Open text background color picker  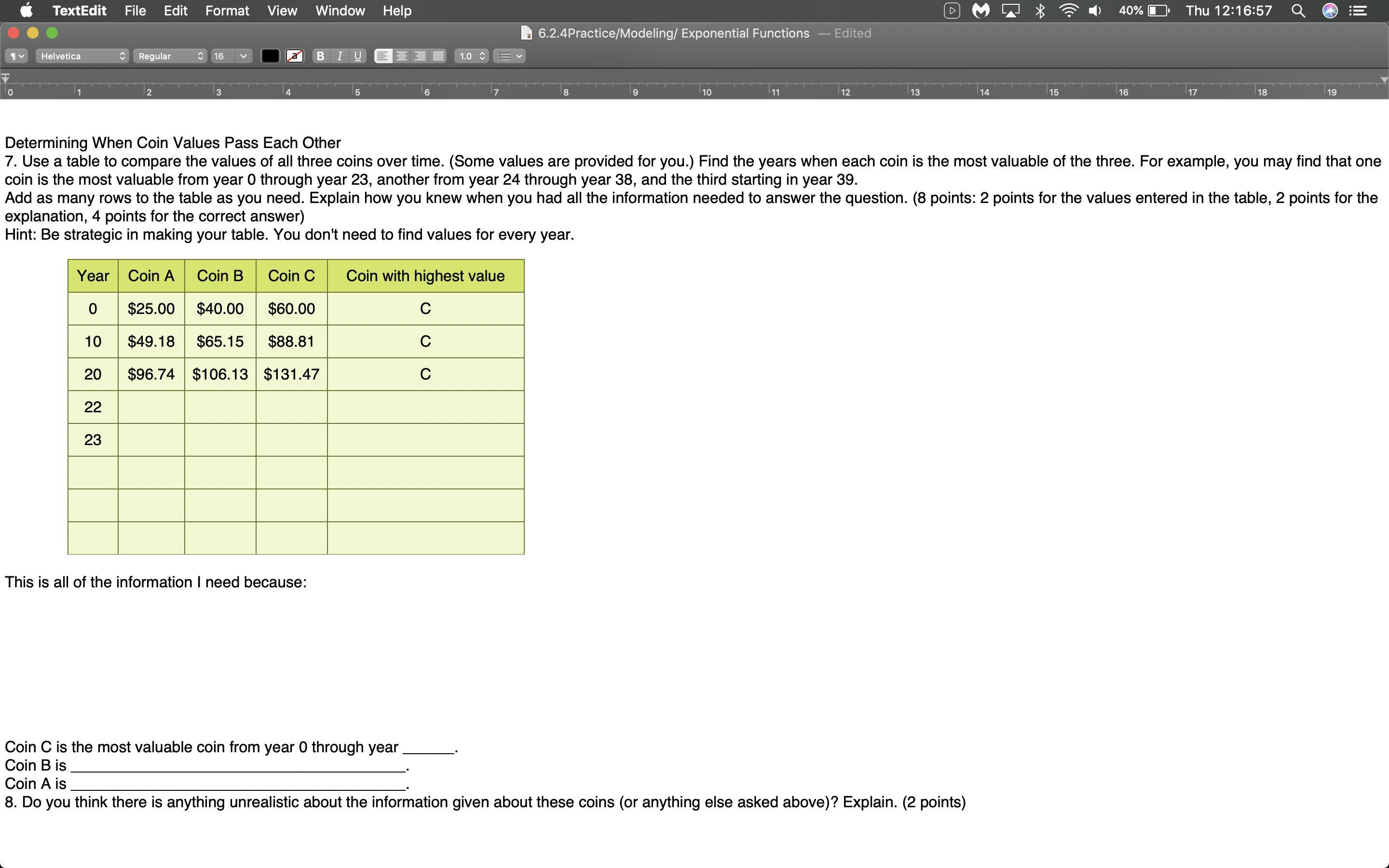click(x=295, y=55)
